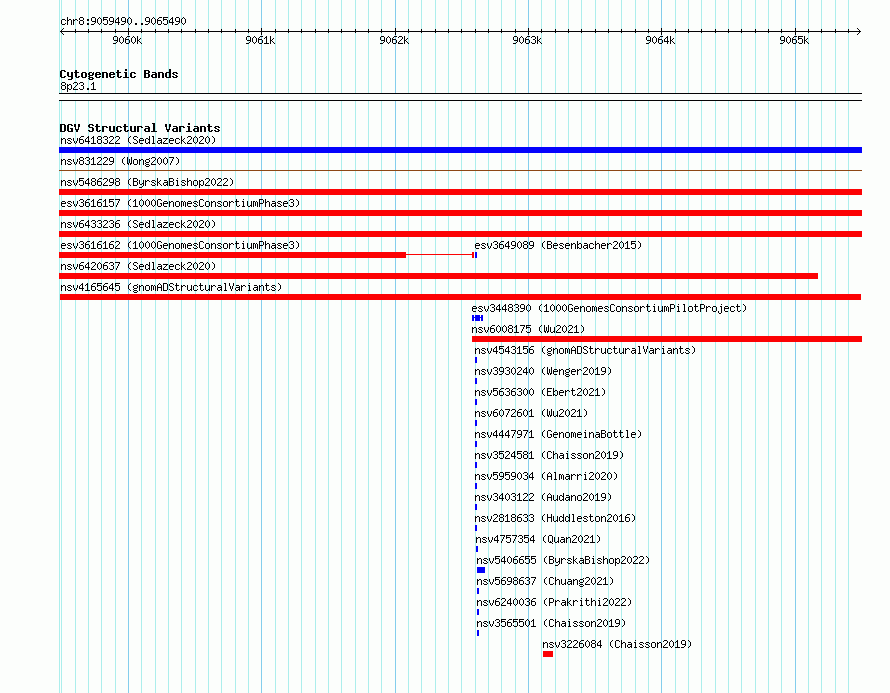This screenshot has height=693, width=890.
Task: Open nsv3930240 (Wenger2019) variant label
Action: [x=543, y=371]
